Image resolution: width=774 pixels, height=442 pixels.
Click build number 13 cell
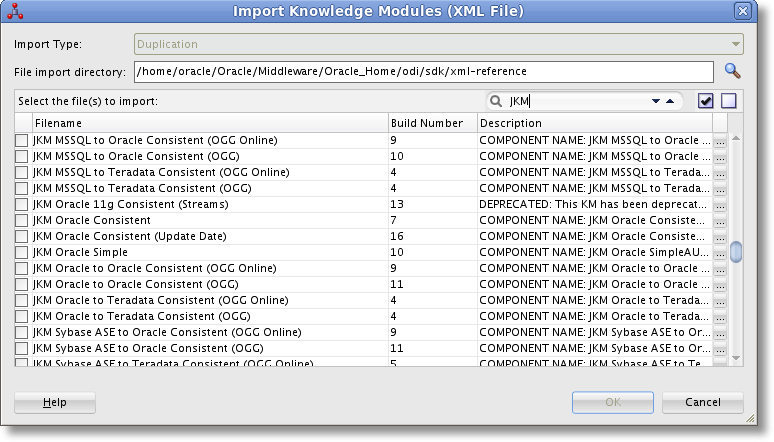(x=433, y=204)
